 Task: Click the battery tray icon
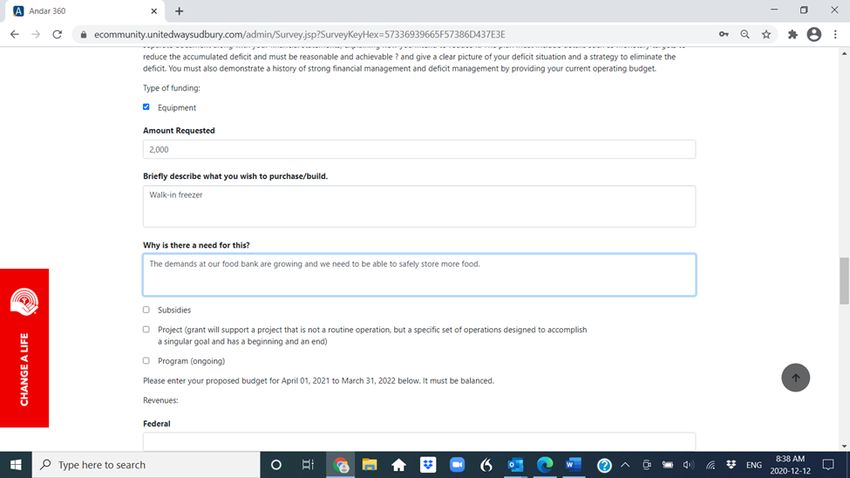click(x=667, y=464)
